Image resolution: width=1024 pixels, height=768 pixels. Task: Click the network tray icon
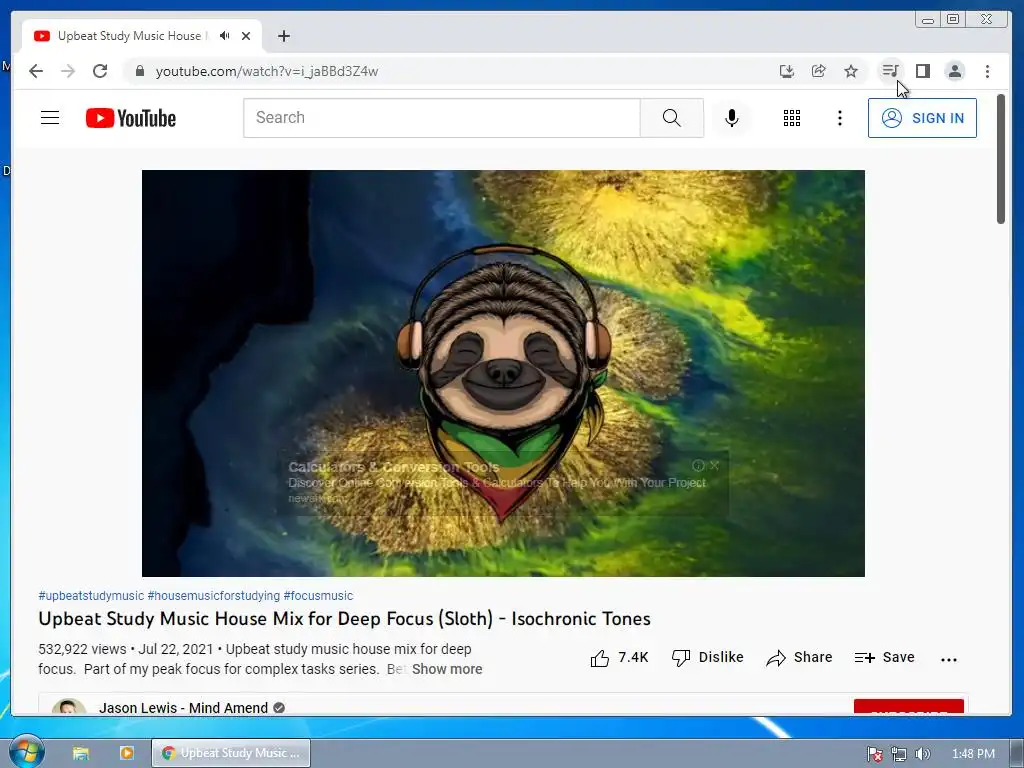pyautogui.click(x=899, y=754)
